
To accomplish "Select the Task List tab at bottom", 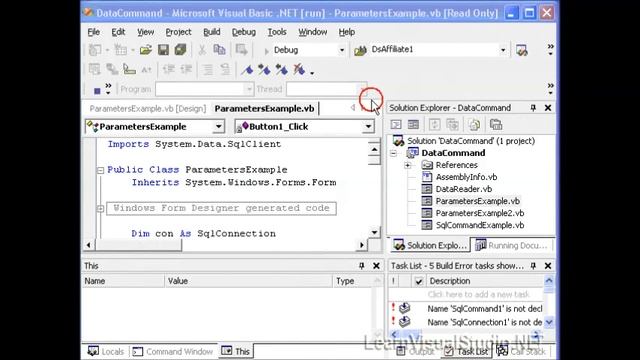I will click(x=466, y=351).
